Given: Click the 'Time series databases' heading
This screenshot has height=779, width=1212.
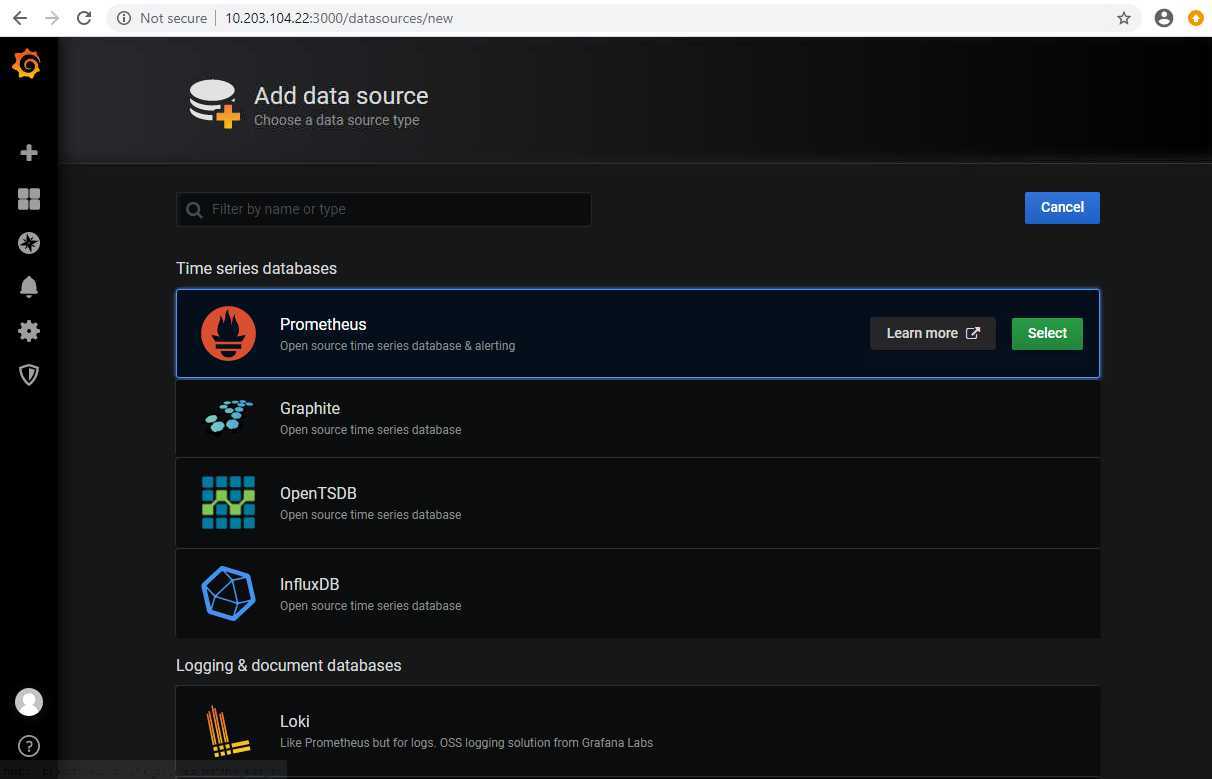Looking at the screenshot, I should (256, 268).
